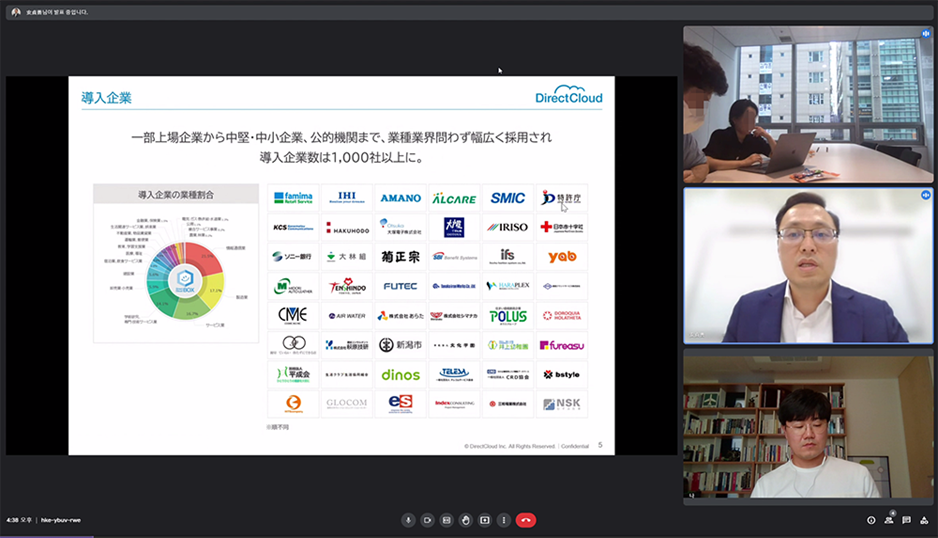Image resolution: width=938 pixels, height=538 pixels.
Task: Click the hke-ybuv-rwe meeting code
Action: click(x=61, y=520)
